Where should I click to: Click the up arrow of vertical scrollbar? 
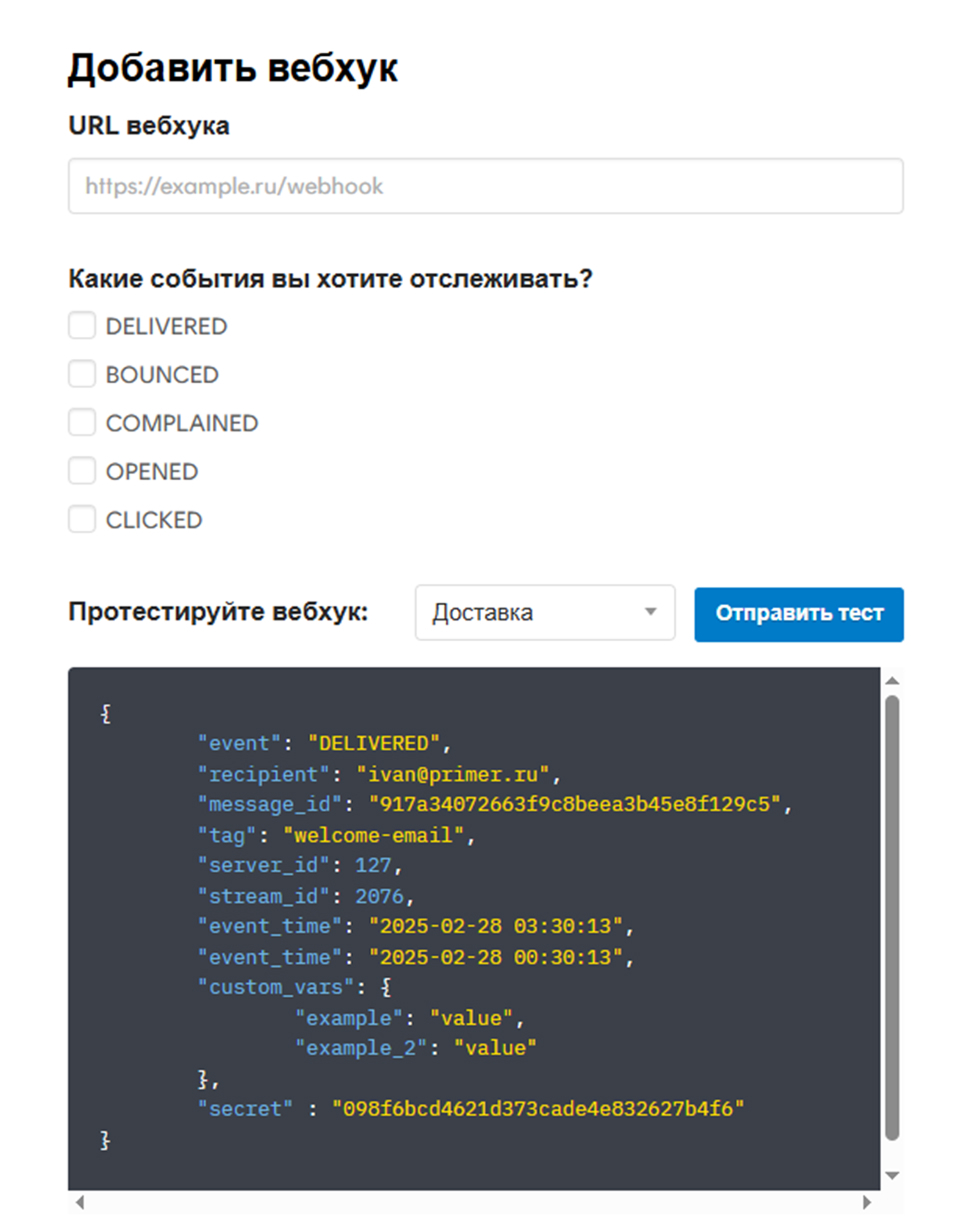893,681
